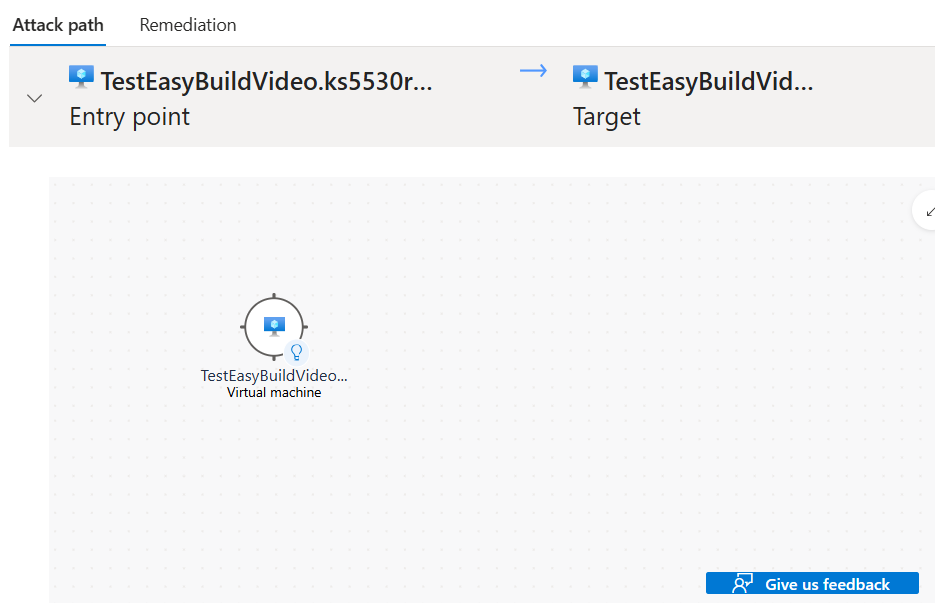Select the truncated TestEasyBuildVid target name

tap(708, 81)
